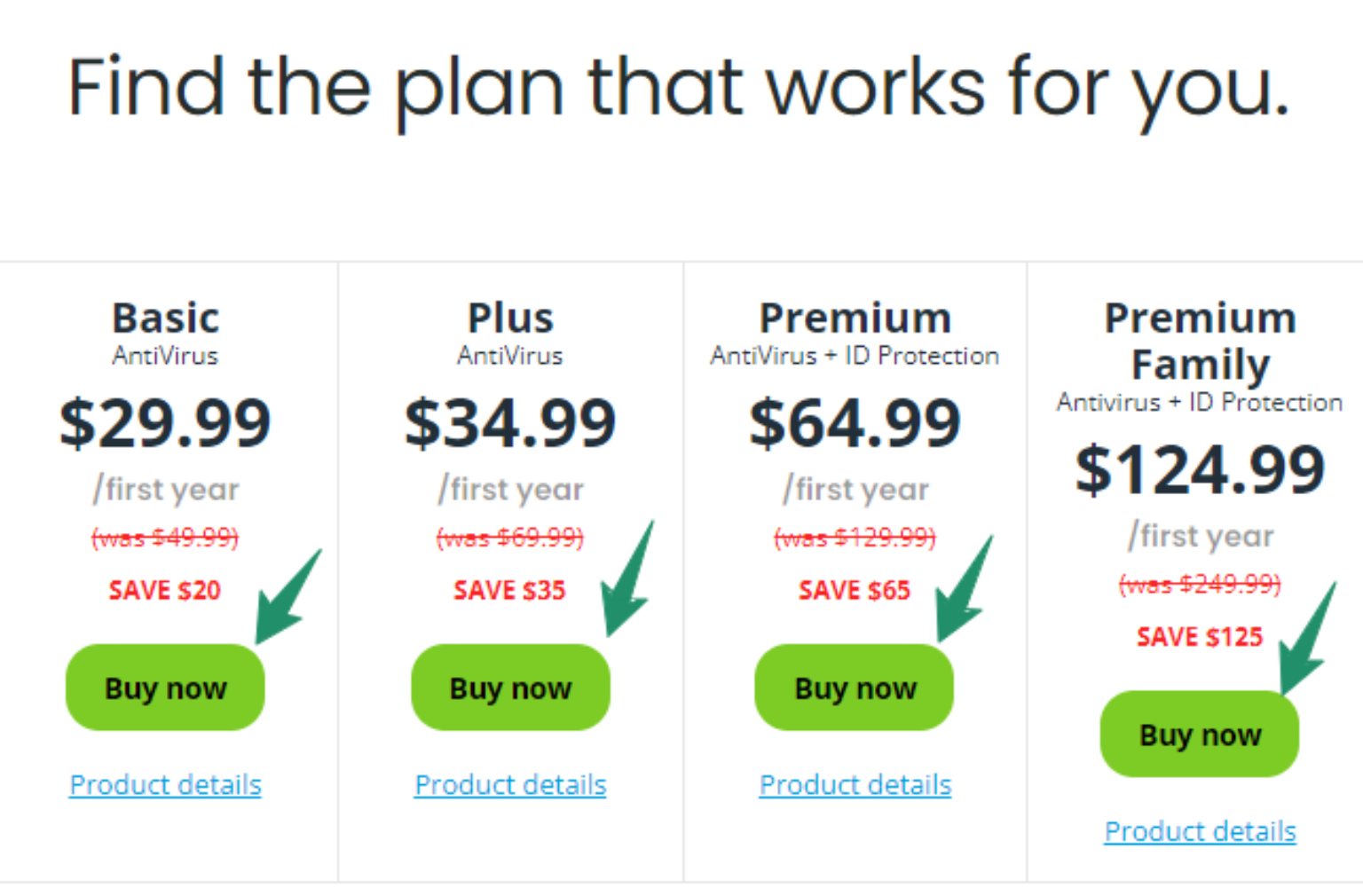Image resolution: width=1363 pixels, height=896 pixels.
Task: Open Product details for the Premium plan
Action: tap(854, 784)
